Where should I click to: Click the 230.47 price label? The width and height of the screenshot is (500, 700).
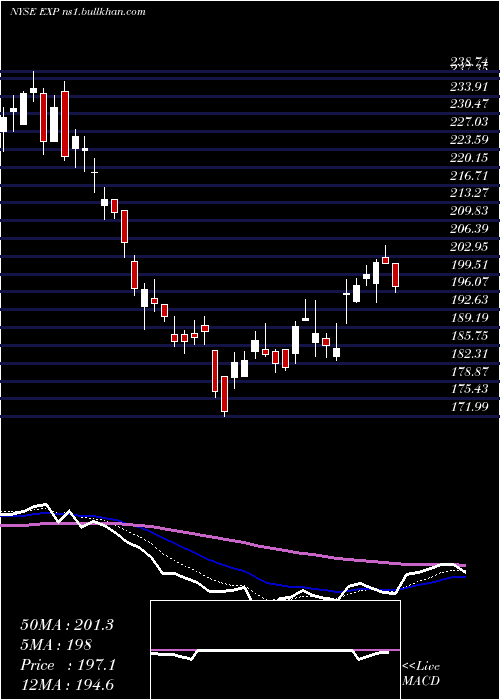(x=468, y=104)
